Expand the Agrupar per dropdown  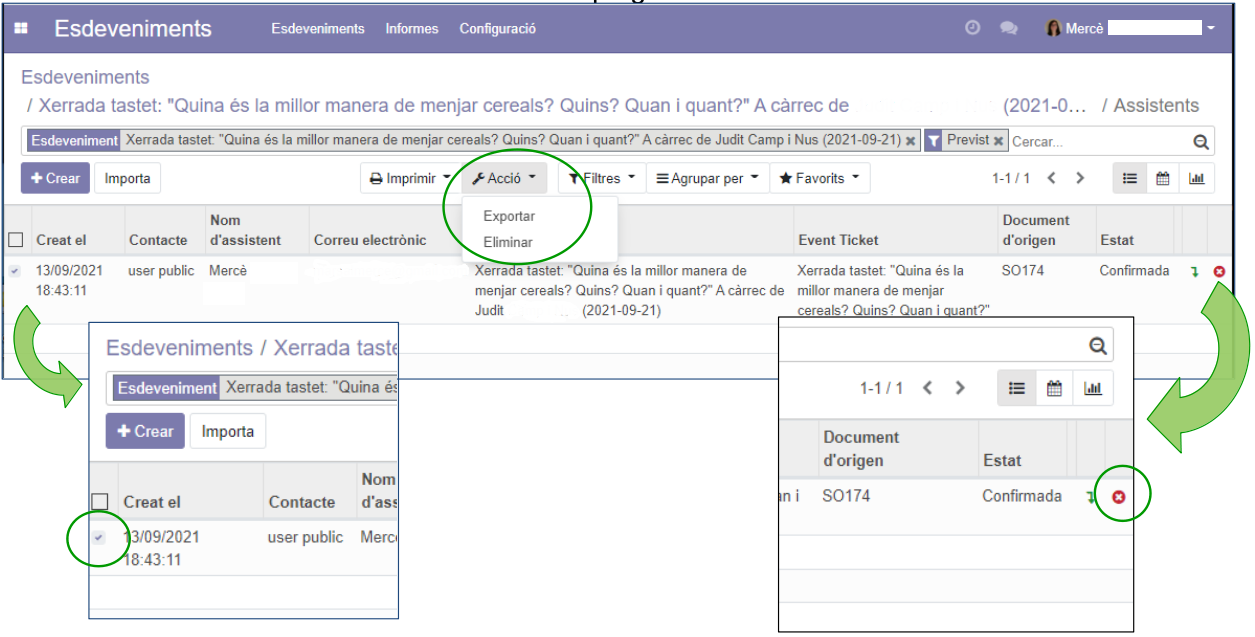point(706,179)
